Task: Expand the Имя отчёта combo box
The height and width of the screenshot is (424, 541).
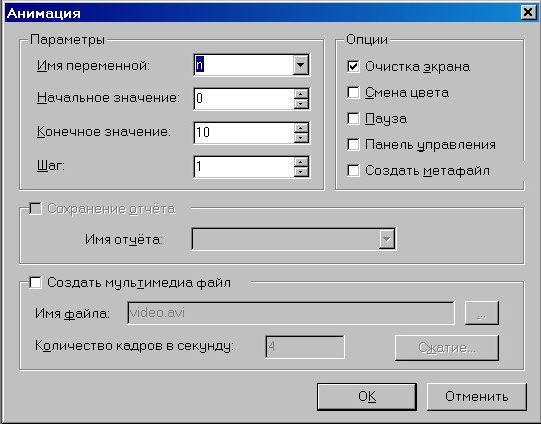Action: click(x=386, y=239)
